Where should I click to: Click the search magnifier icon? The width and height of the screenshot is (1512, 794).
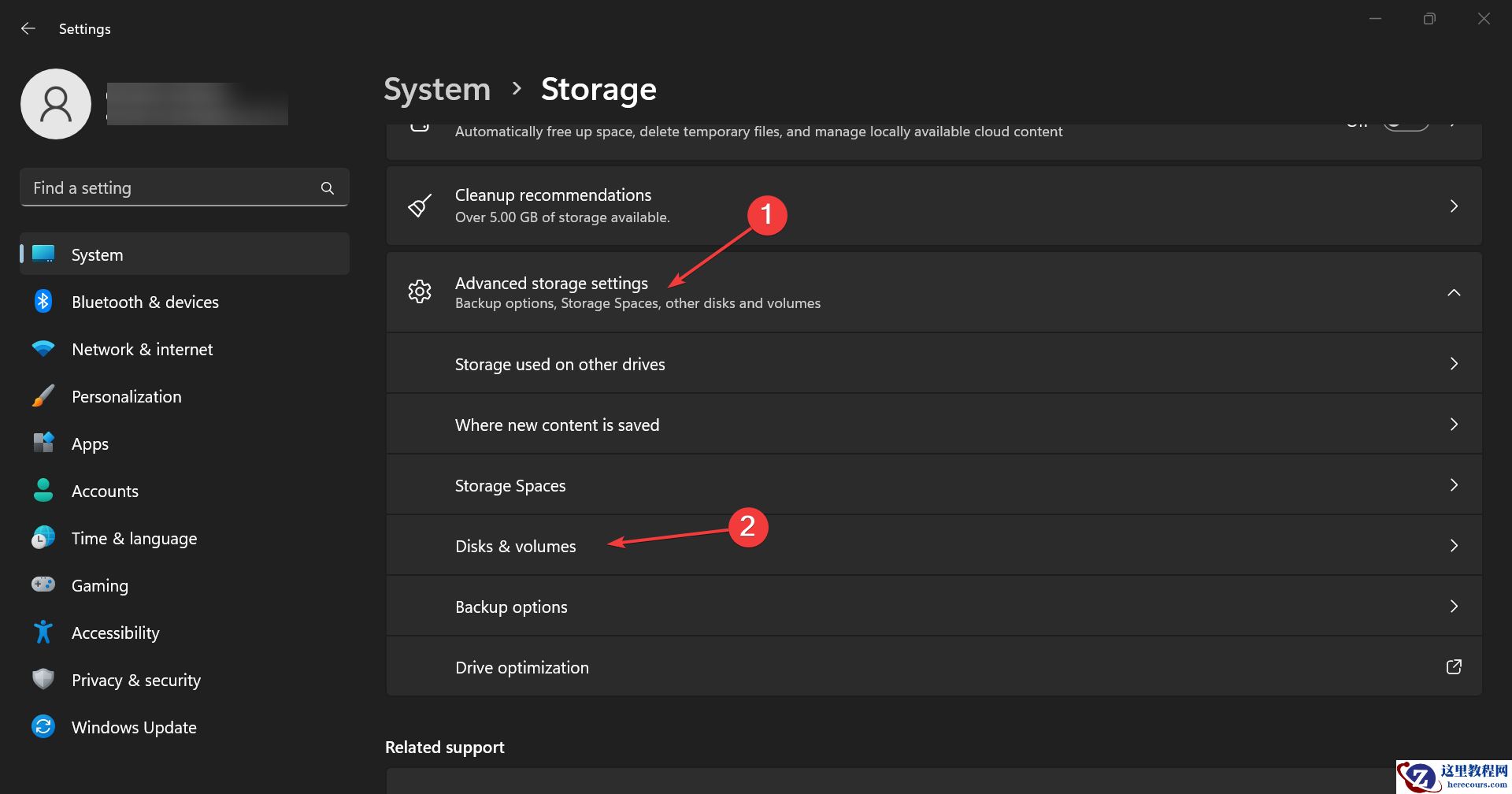click(x=328, y=188)
